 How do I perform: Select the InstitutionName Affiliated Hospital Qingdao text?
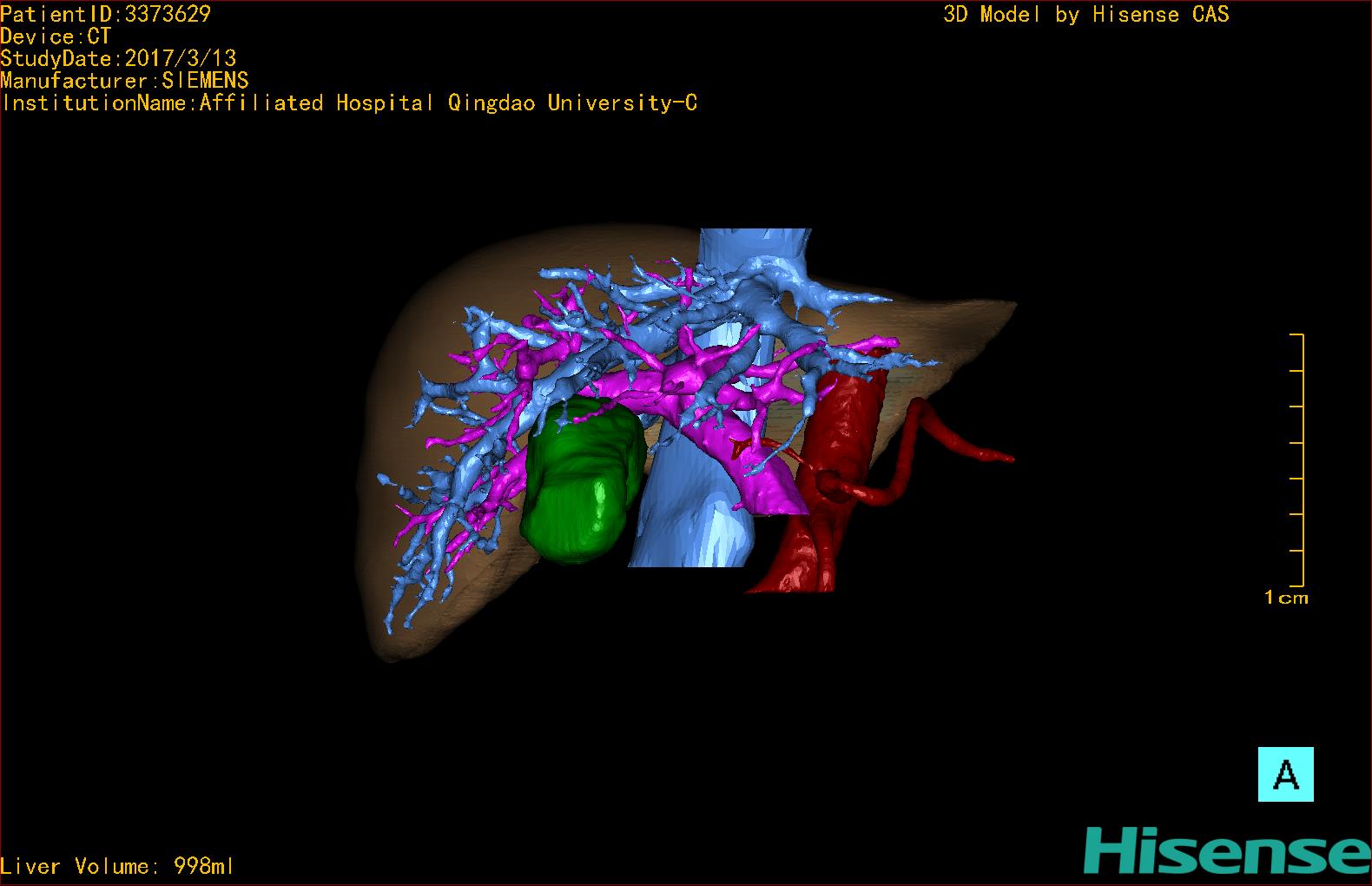coord(348,103)
